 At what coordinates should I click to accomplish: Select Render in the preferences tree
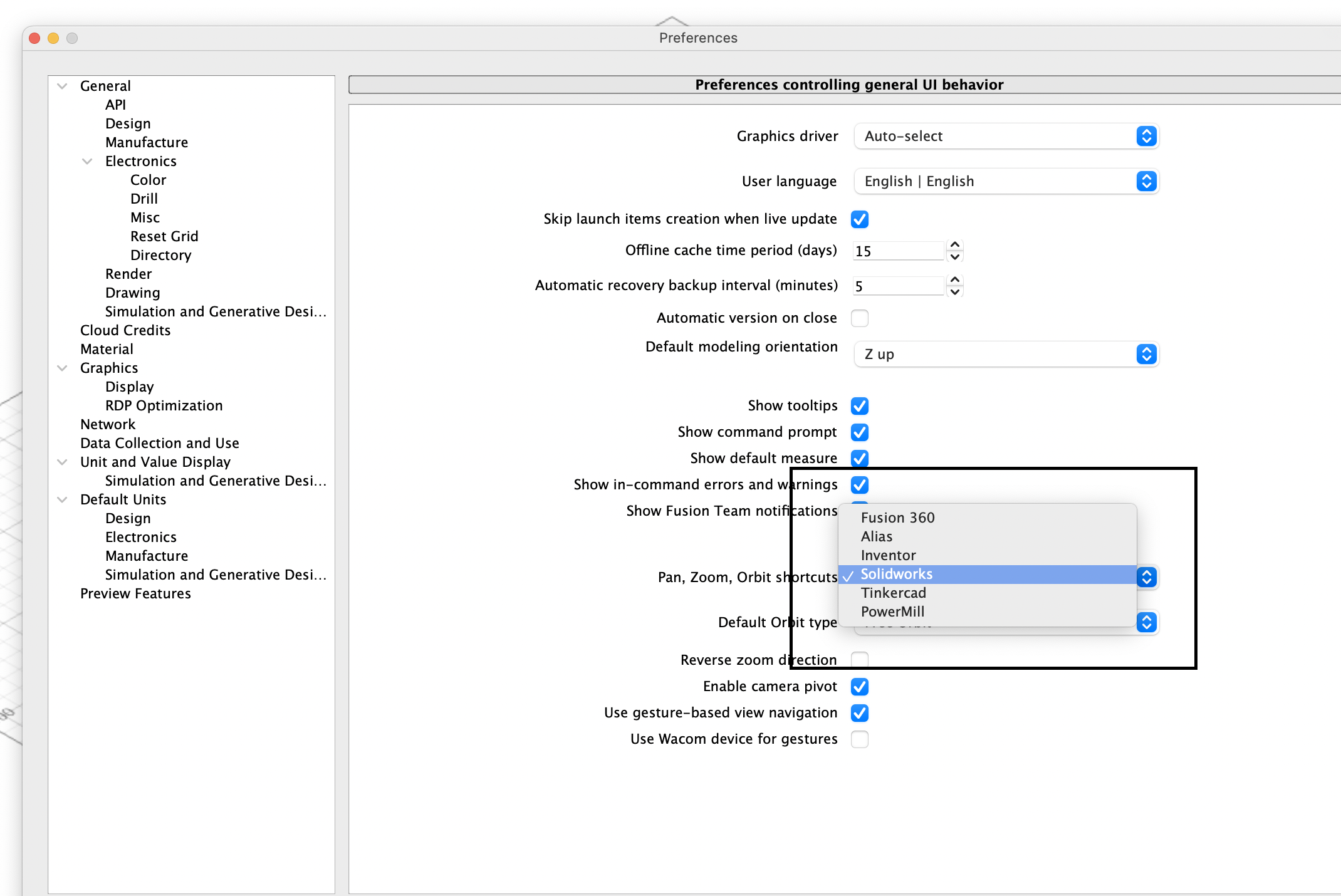coord(128,274)
